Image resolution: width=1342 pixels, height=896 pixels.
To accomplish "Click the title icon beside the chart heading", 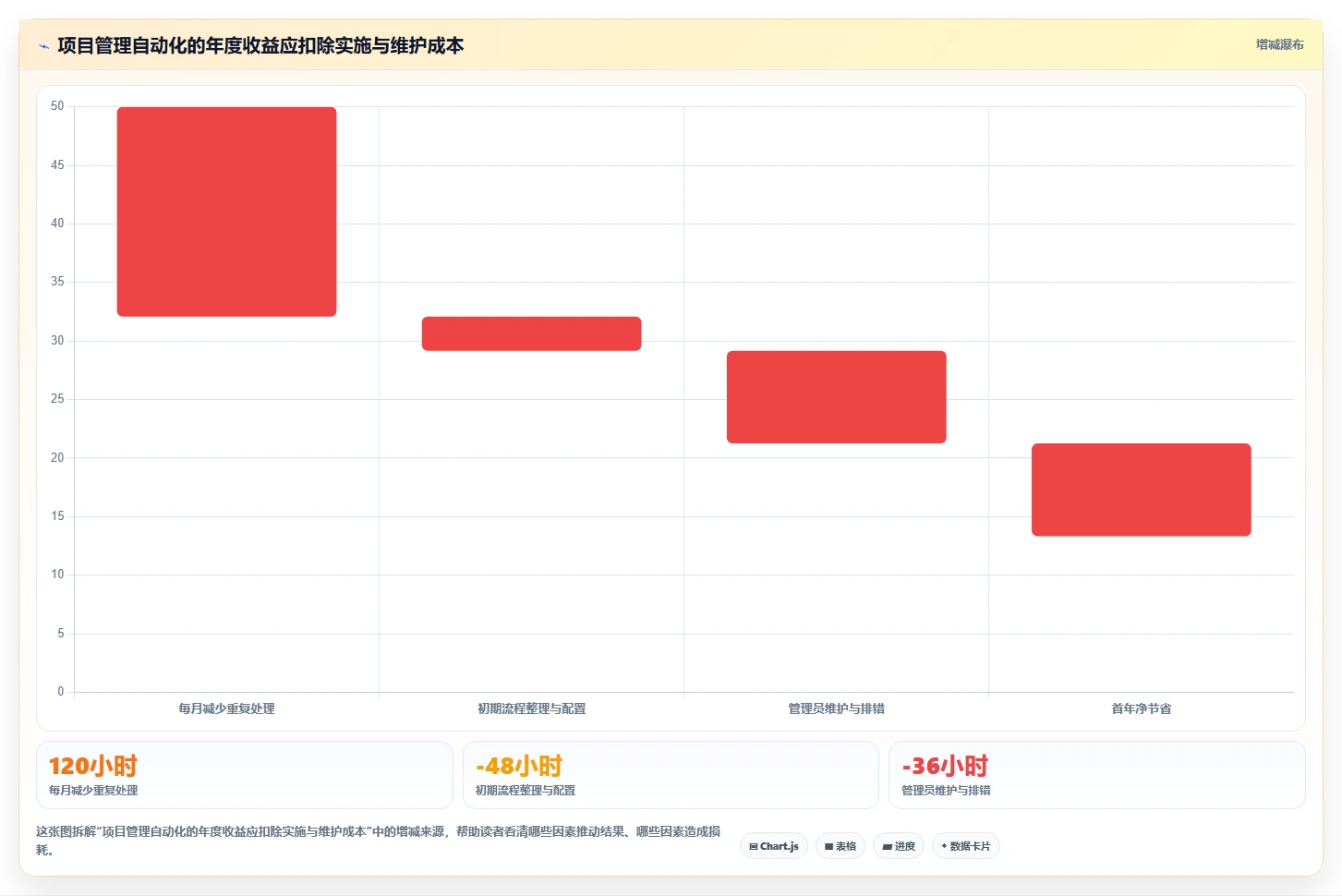I will (x=43, y=46).
